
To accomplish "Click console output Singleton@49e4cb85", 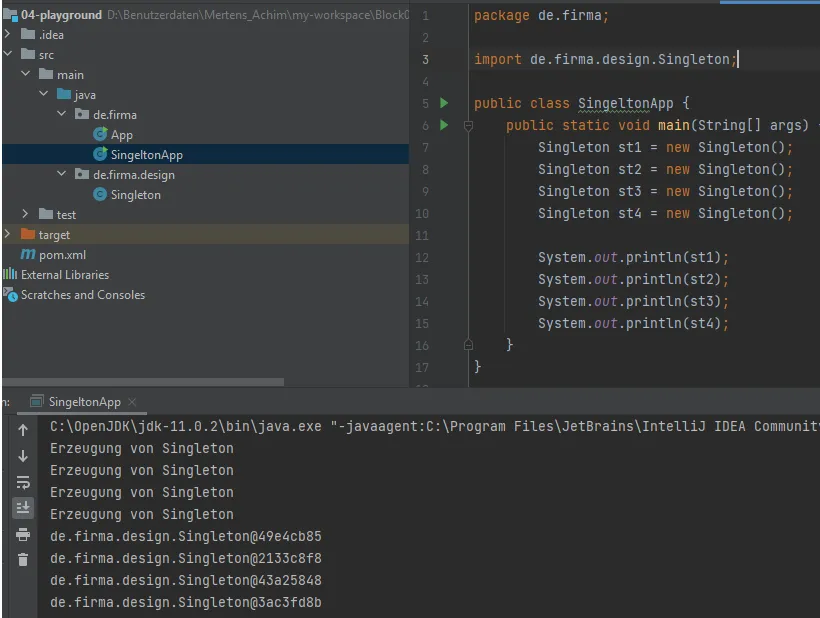I will (186, 536).
